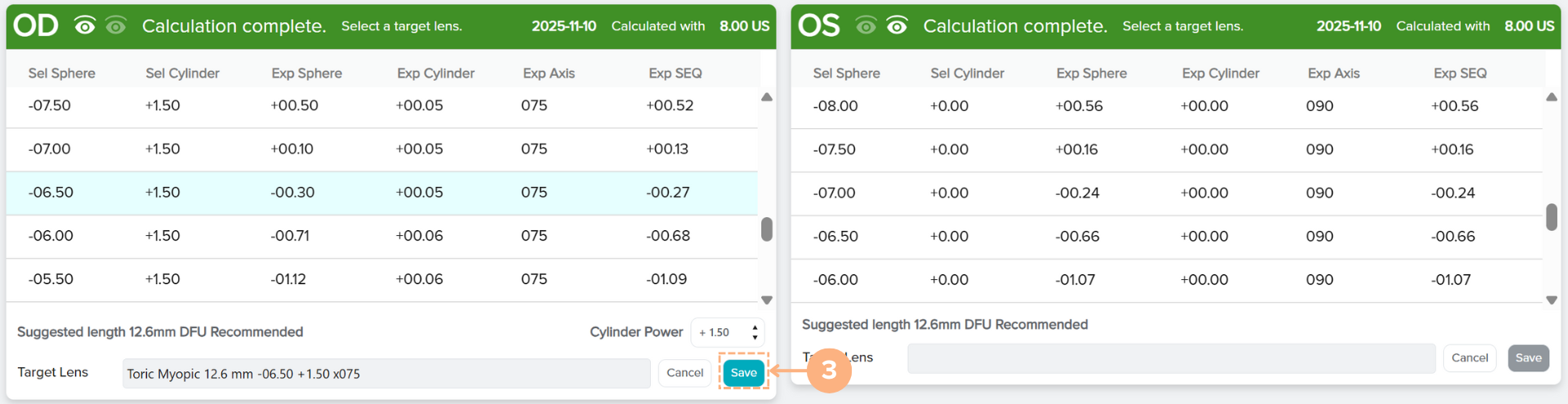Cancel the OD target lens selection
The width and height of the screenshot is (1568, 404).
(x=684, y=373)
